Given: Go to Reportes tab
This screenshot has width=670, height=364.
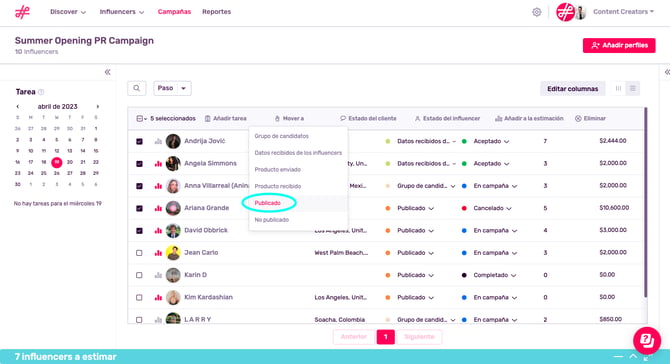Looking at the screenshot, I should pyautogui.click(x=217, y=12).
